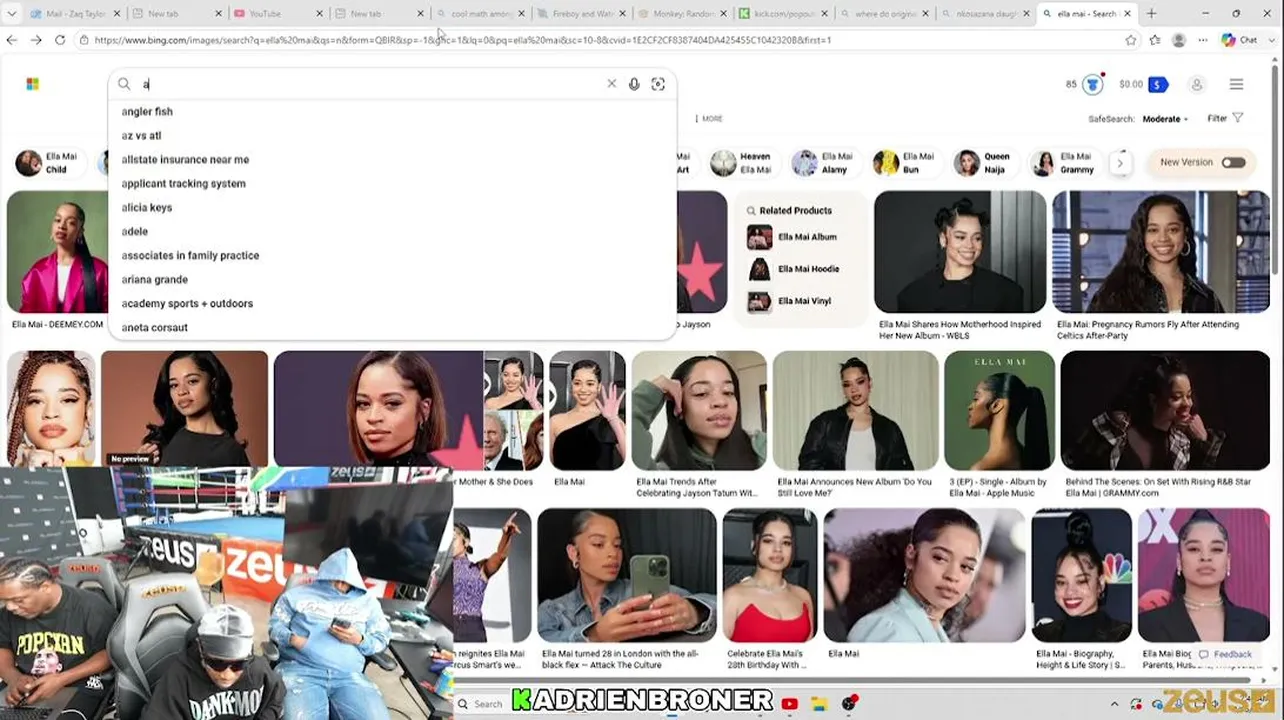The width and height of the screenshot is (1284, 720).
Task: Reload the page with refresh icon
Action: coord(60,40)
